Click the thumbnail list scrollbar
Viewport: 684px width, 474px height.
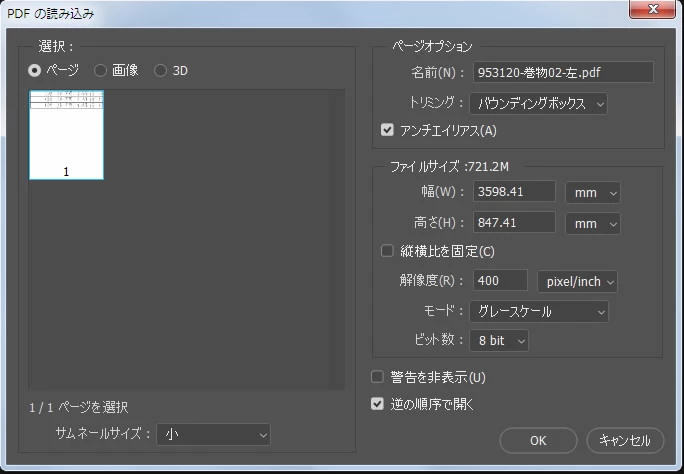pos(337,239)
